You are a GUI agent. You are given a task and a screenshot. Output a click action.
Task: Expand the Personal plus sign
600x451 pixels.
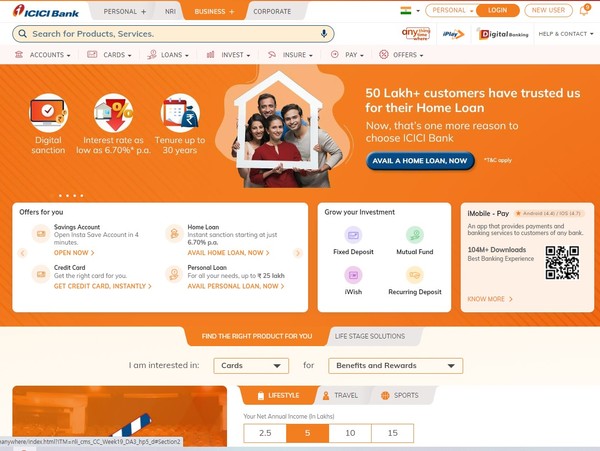pyautogui.click(x=143, y=12)
